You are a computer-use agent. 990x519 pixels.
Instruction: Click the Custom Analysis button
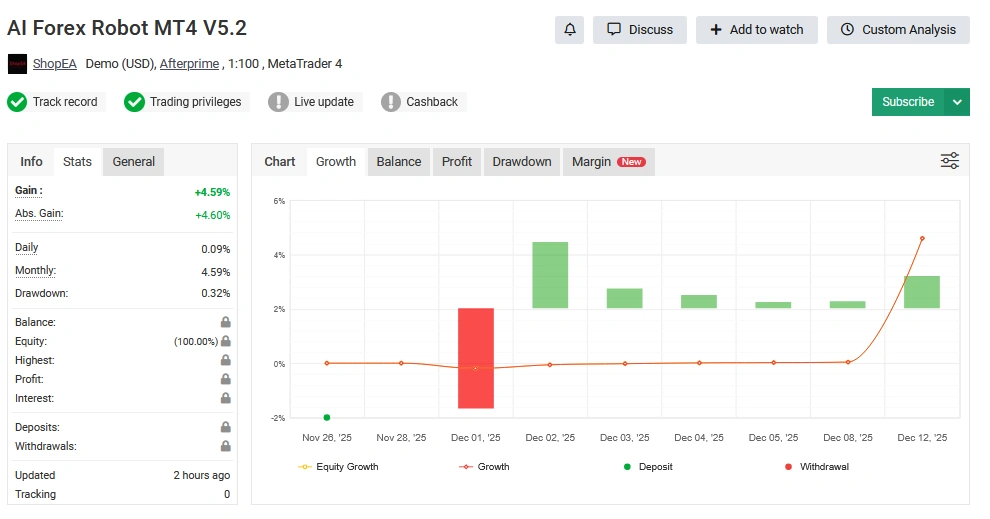point(898,30)
